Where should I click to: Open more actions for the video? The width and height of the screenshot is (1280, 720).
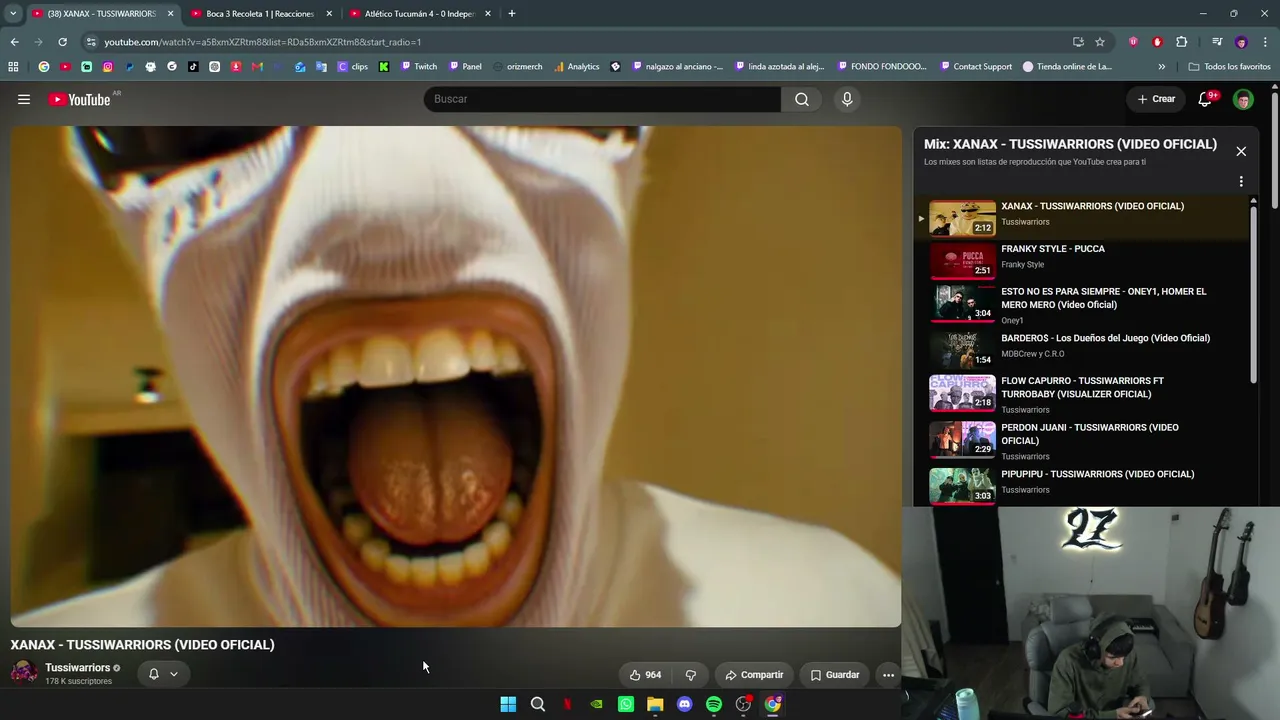pos(888,675)
